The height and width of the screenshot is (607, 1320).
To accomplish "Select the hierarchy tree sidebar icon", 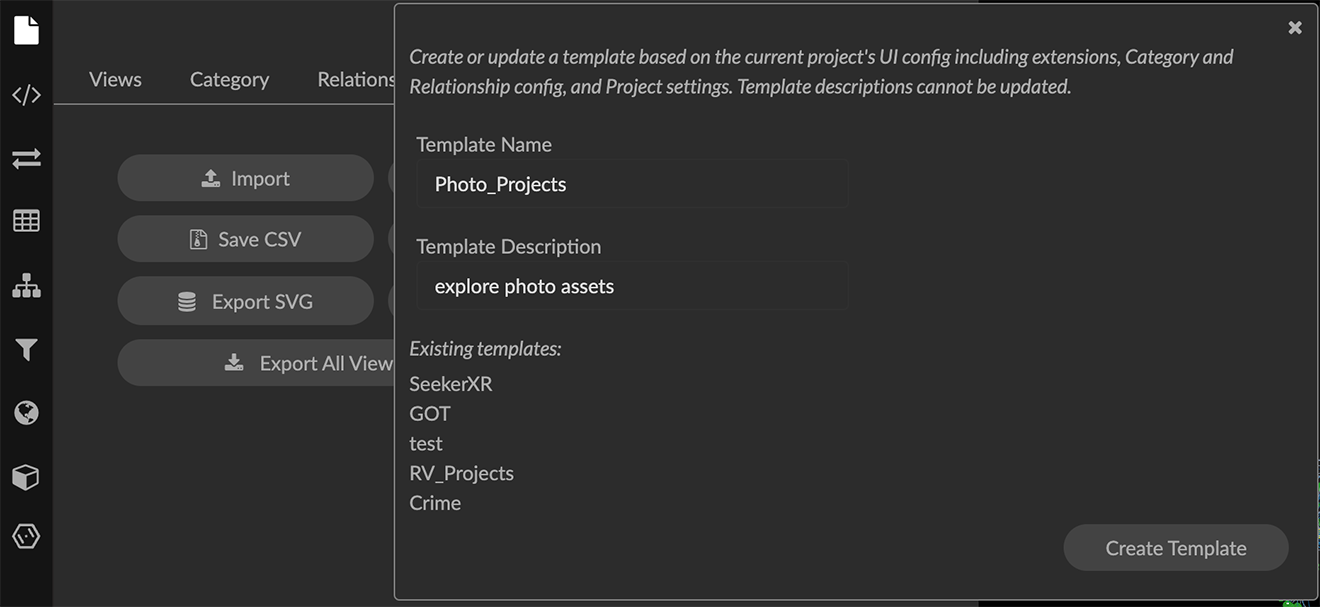I will (26, 286).
